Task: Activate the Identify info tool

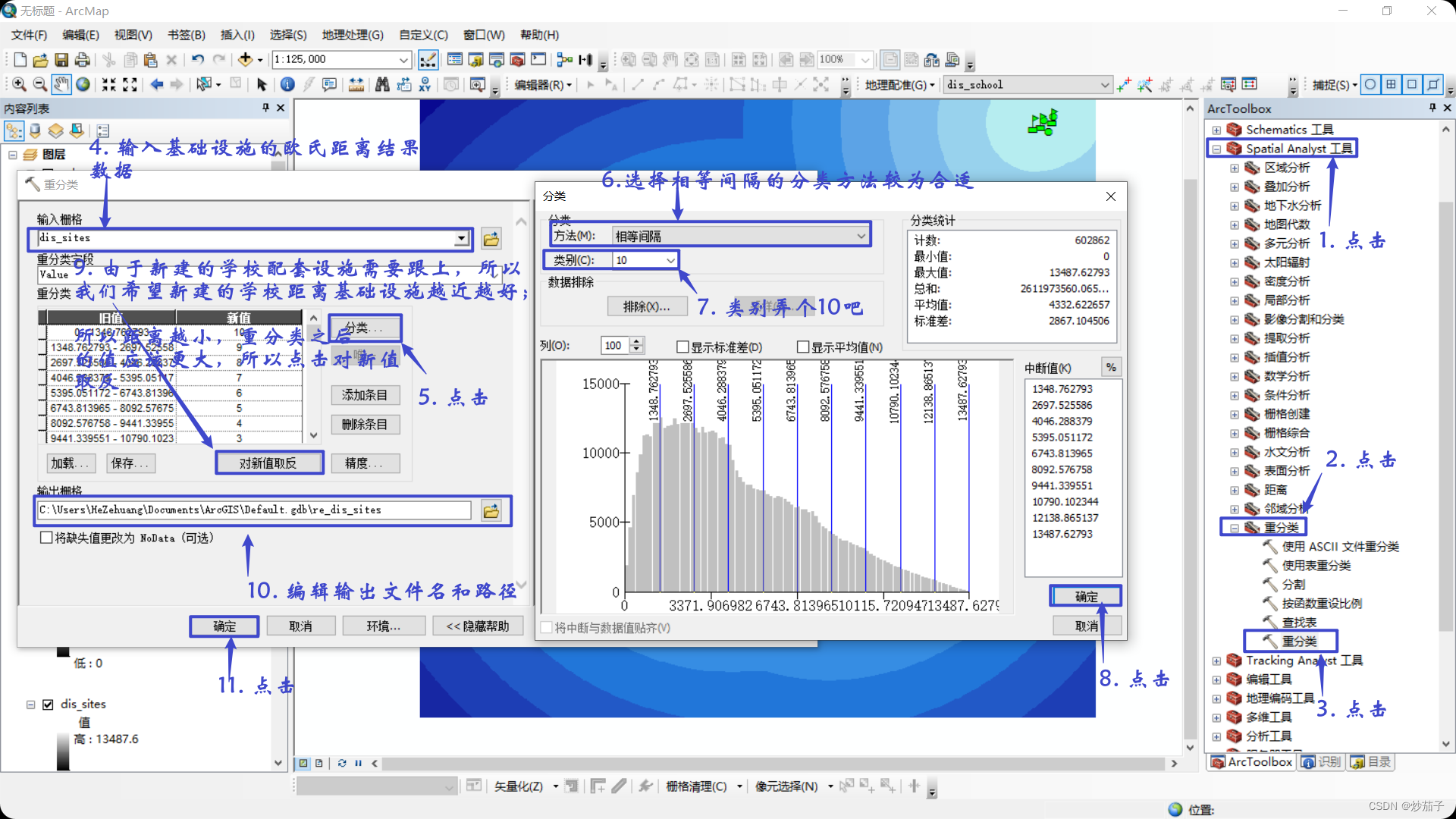Action: (x=287, y=84)
